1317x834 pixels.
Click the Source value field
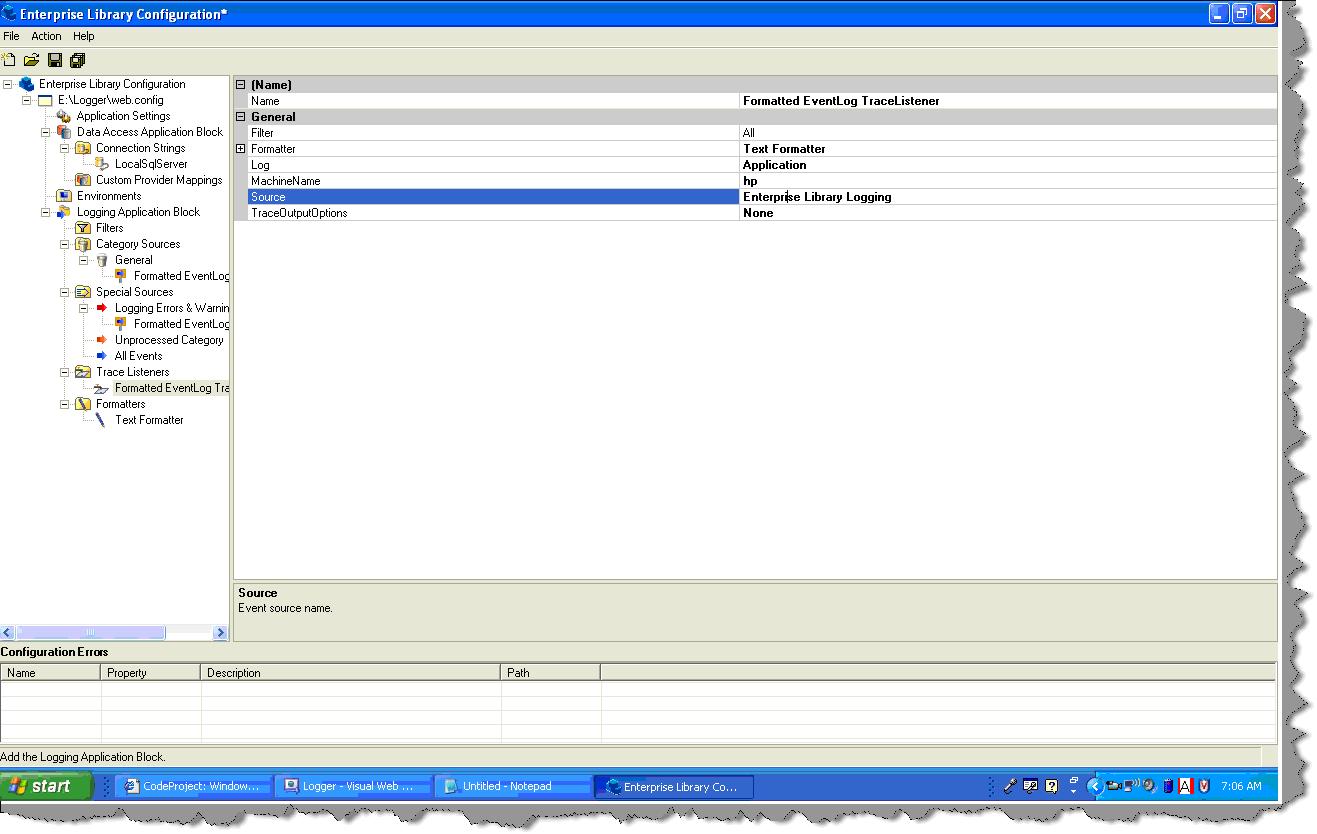pos(1008,197)
